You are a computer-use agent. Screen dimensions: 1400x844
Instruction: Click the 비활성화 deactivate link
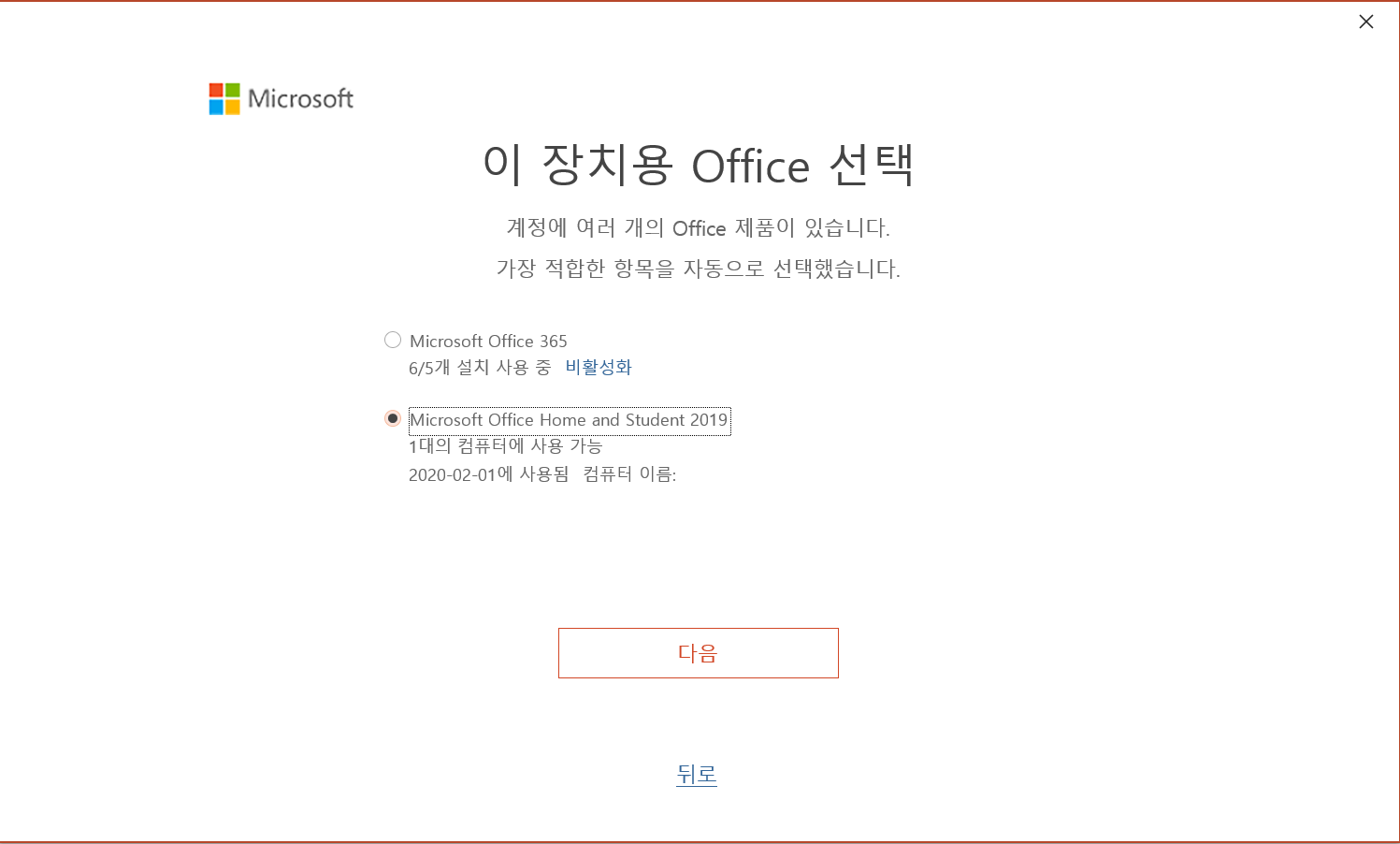599,367
